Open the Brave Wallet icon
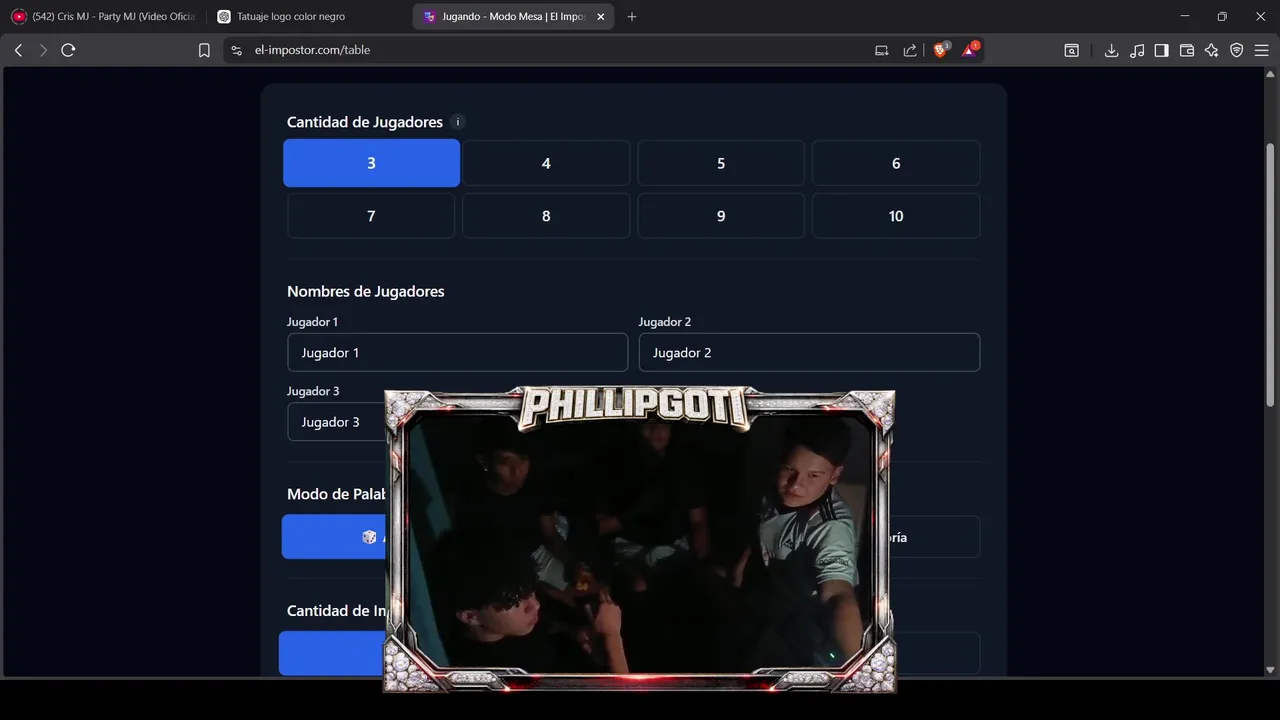This screenshot has width=1280, height=720. click(1187, 50)
